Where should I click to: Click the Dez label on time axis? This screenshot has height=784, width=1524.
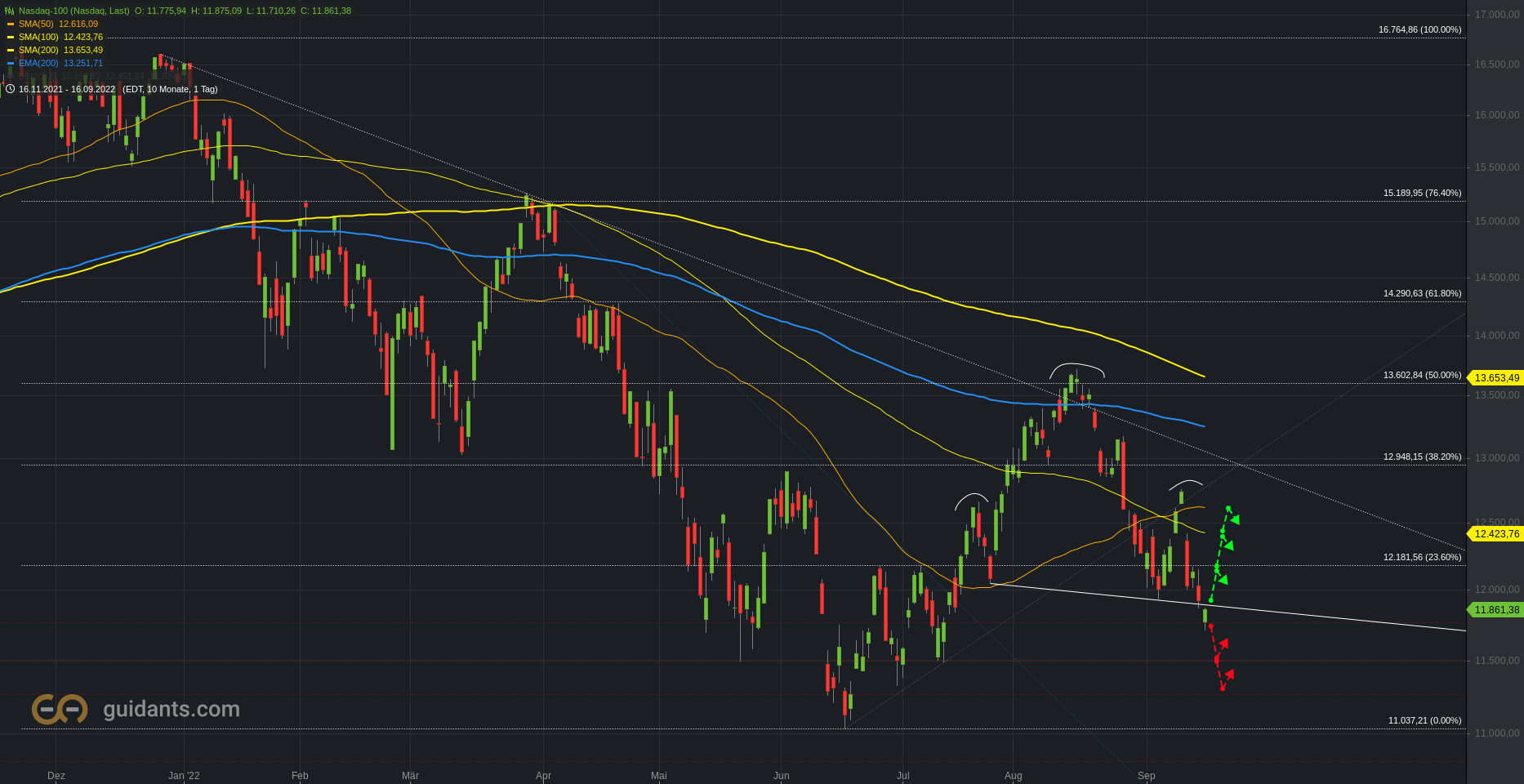tap(56, 776)
